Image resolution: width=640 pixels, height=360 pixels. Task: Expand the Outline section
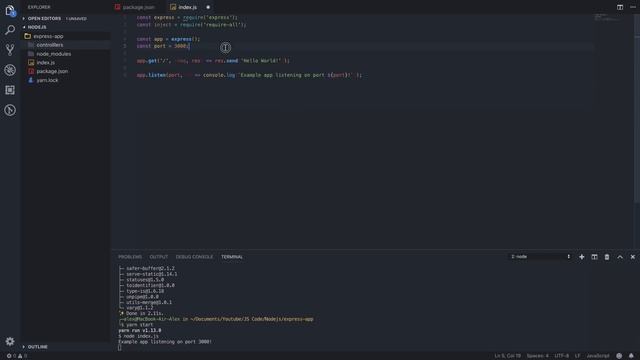(38, 347)
